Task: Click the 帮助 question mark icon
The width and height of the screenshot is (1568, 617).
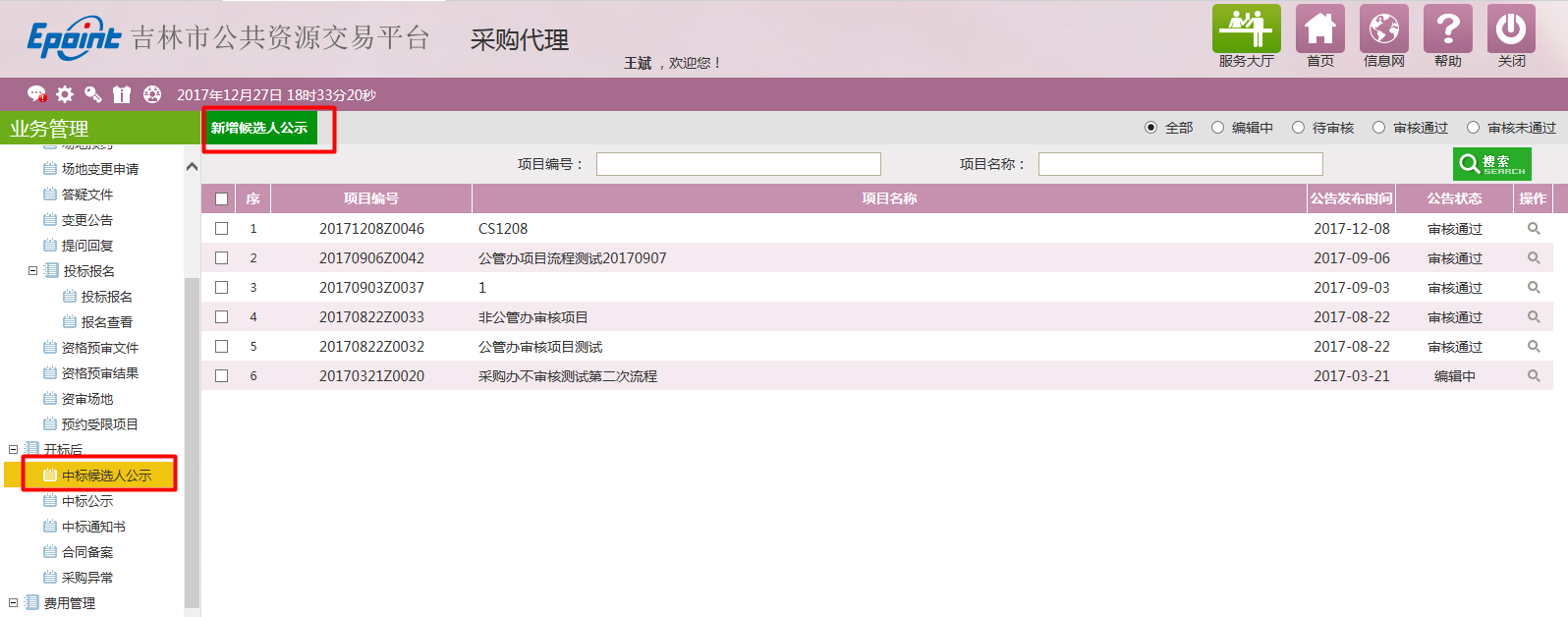Action: [x=1447, y=29]
